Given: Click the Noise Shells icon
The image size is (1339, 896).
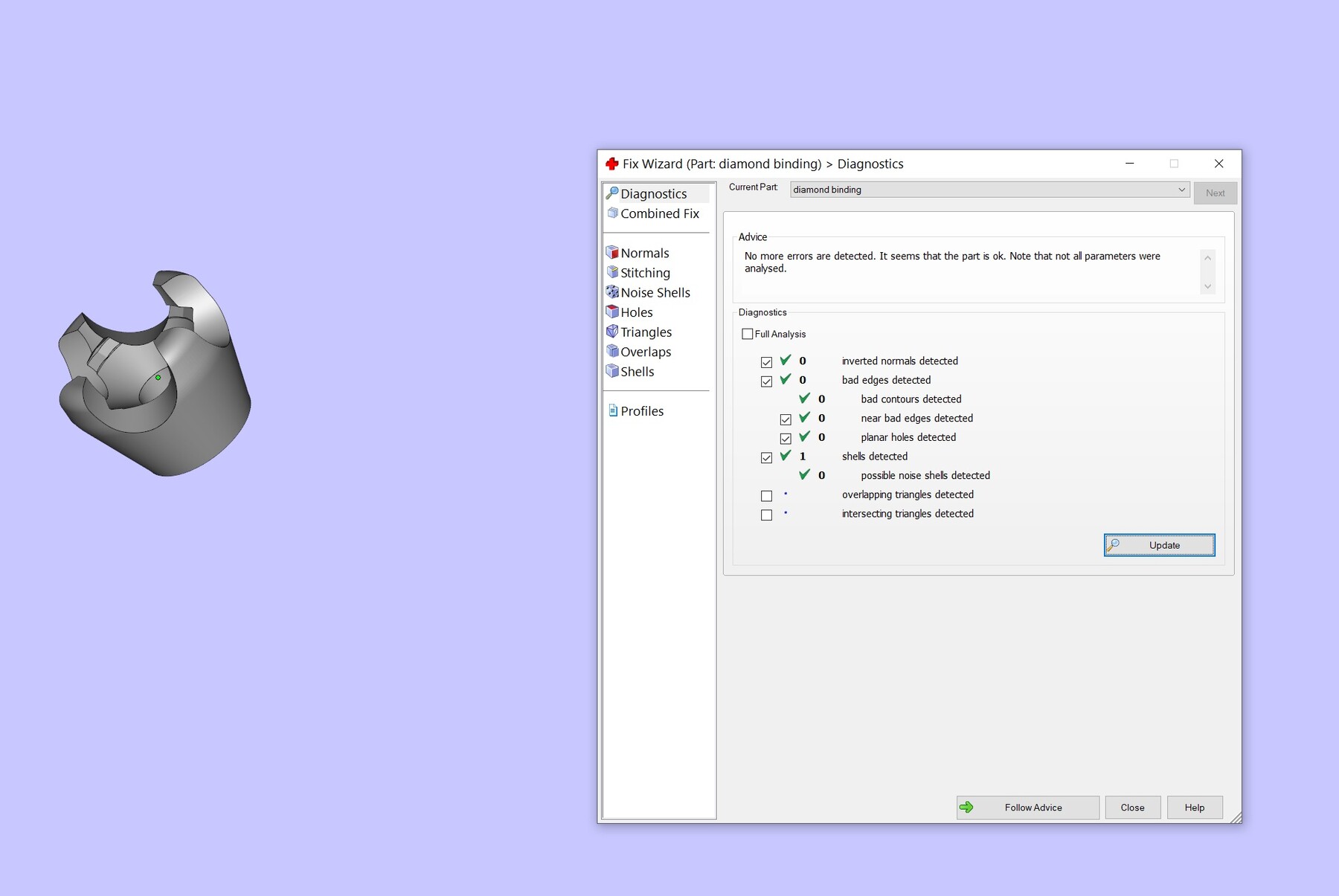Looking at the screenshot, I should (x=612, y=292).
